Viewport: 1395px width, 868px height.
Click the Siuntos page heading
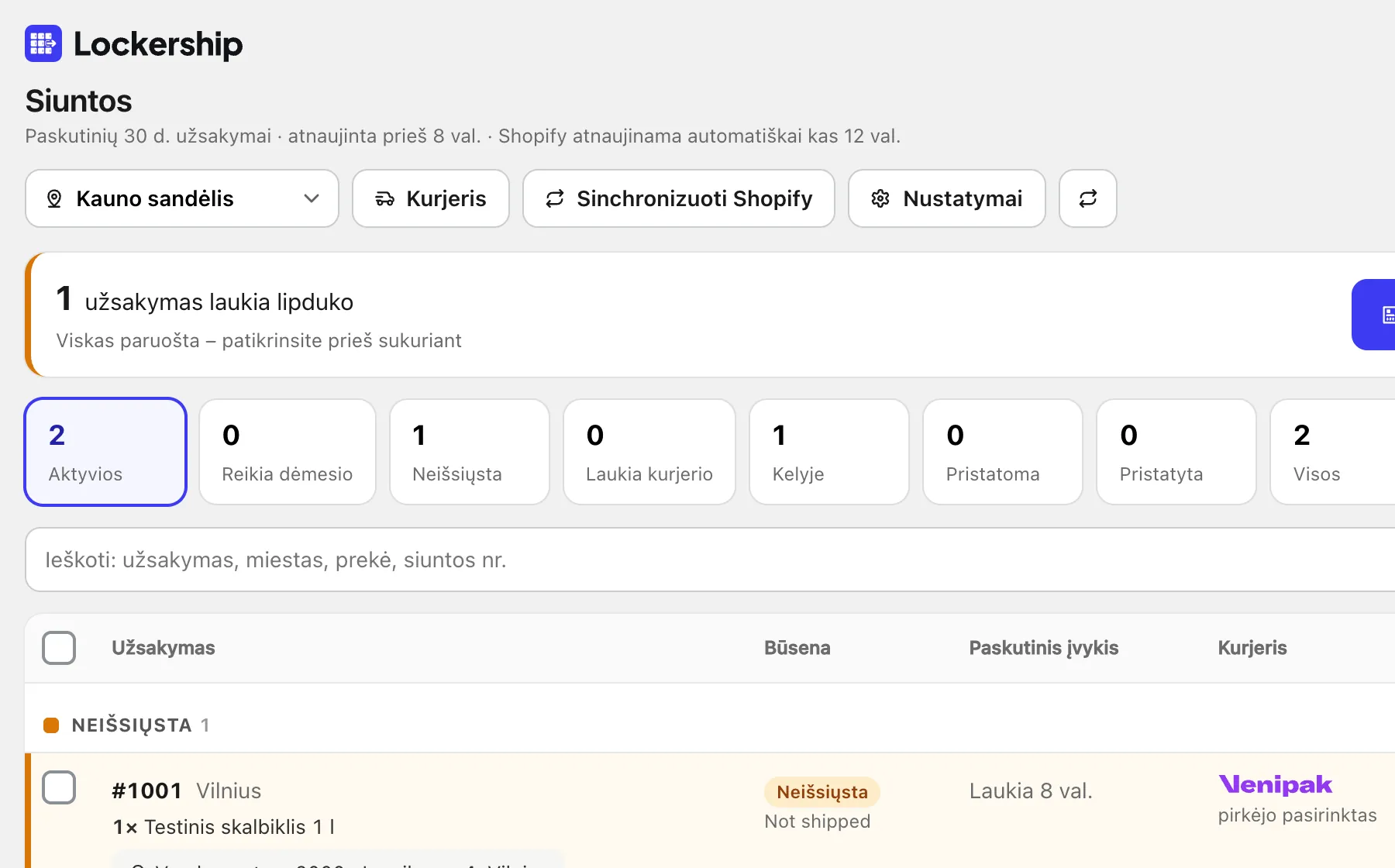coord(79,101)
